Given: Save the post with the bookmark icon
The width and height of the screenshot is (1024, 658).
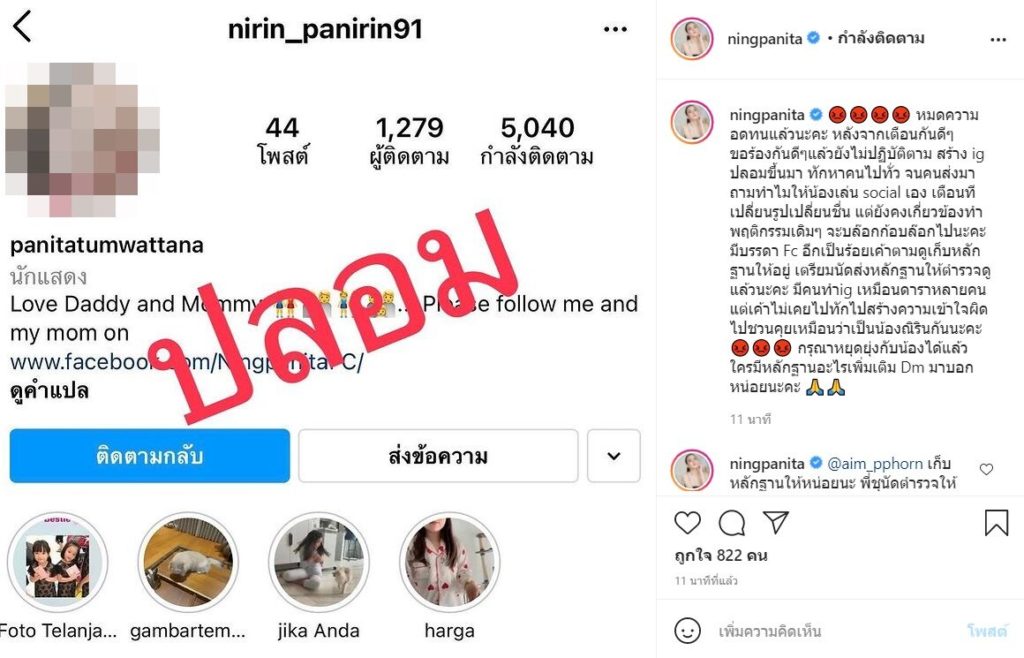Looking at the screenshot, I should (x=996, y=522).
